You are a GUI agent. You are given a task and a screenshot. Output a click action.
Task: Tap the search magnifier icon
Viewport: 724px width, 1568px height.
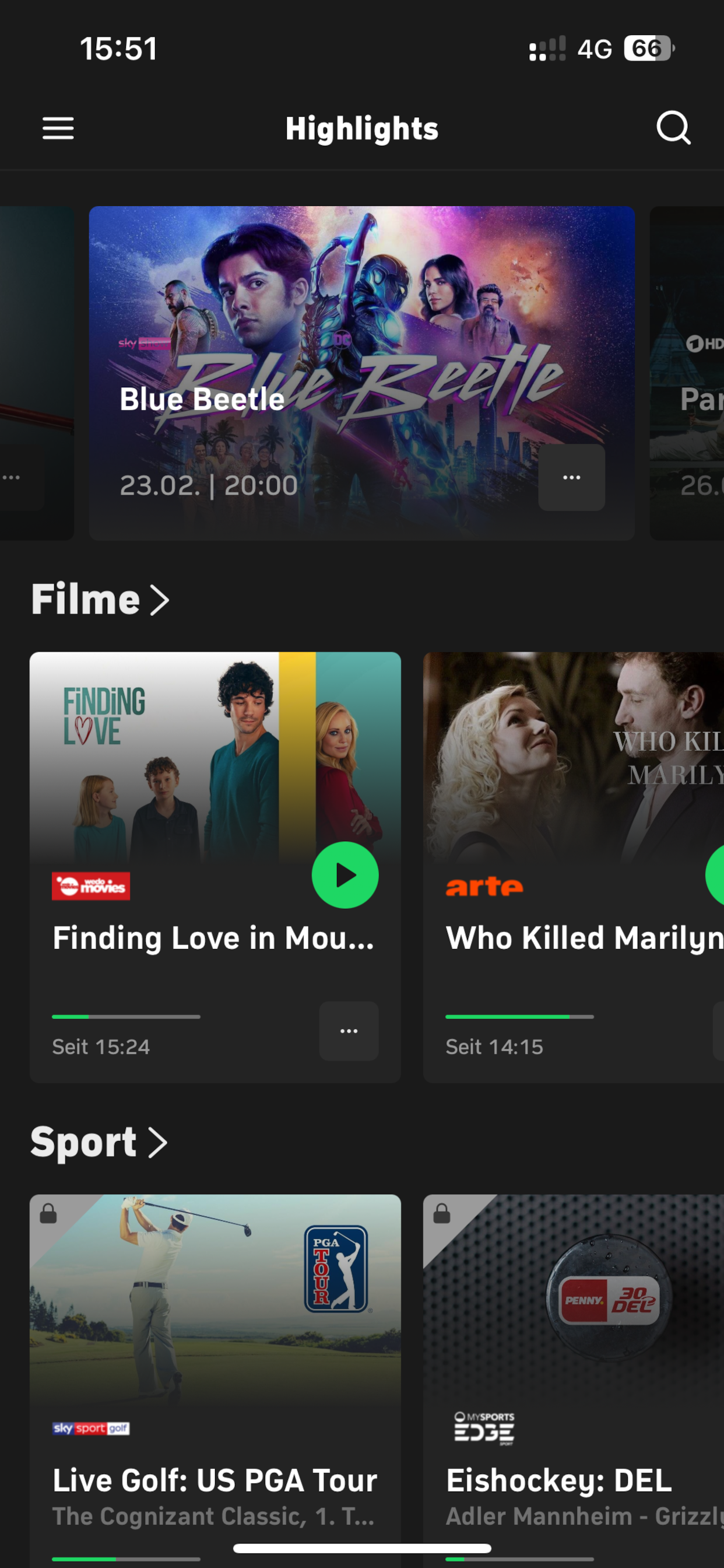coord(673,128)
